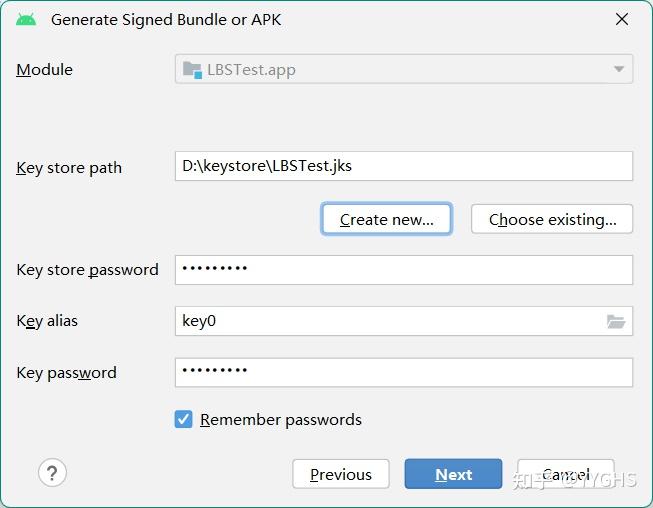The width and height of the screenshot is (653, 508).
Task: Click the Create new... keystore button
Action: (x=386, y=219)
